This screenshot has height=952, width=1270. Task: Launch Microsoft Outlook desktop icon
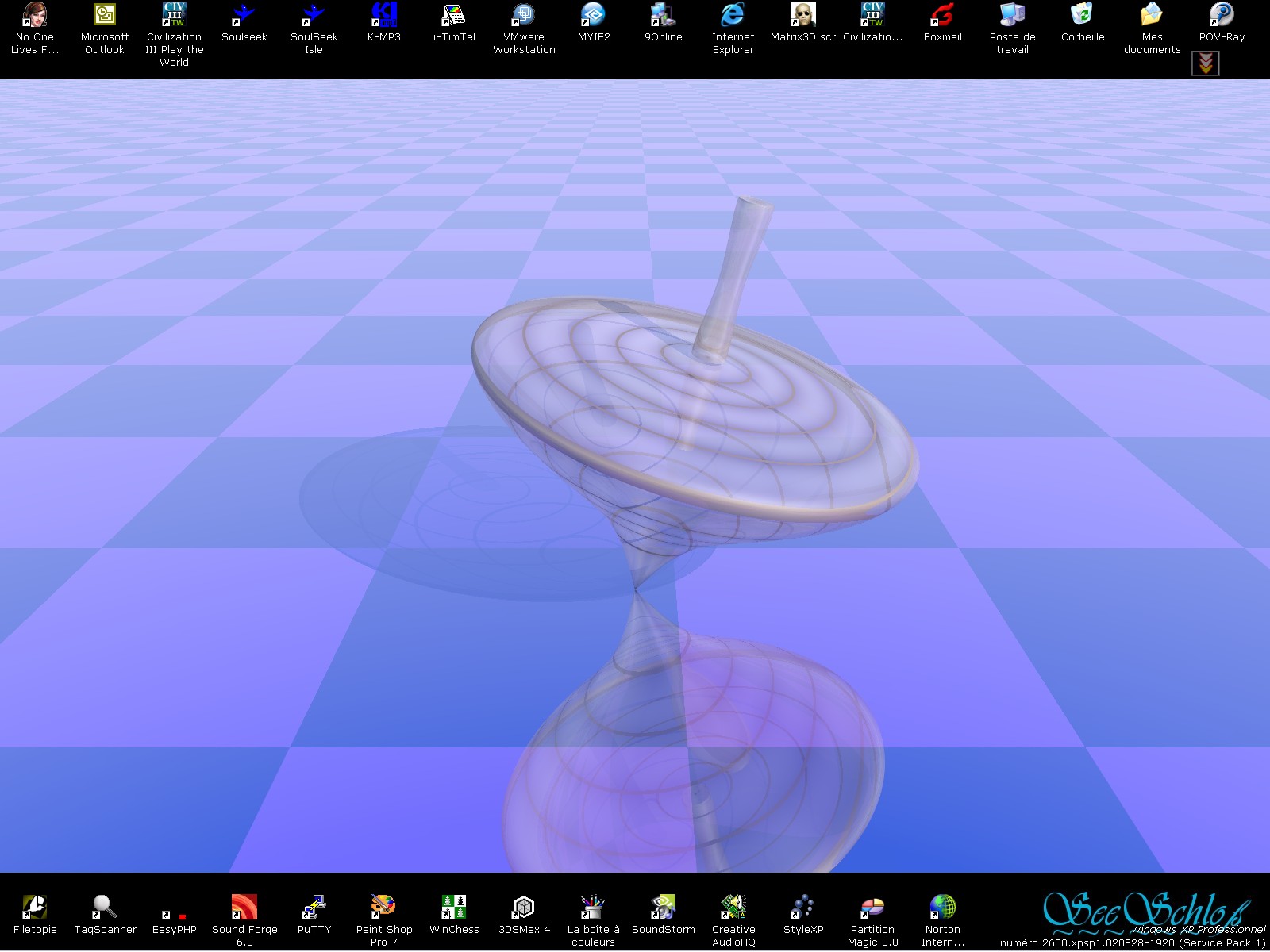(x=105, y=14)
